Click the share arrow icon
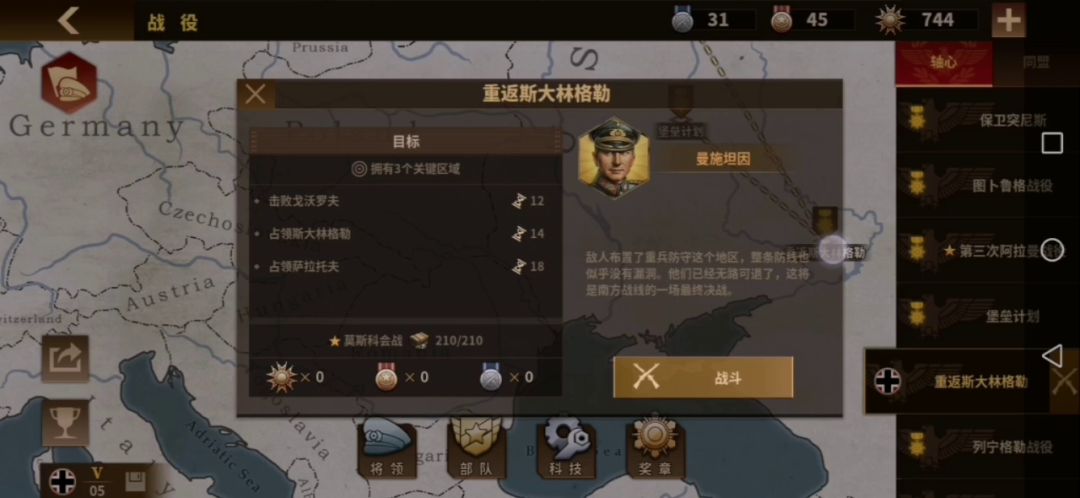 pyautogui.click(x=65, y=359)
